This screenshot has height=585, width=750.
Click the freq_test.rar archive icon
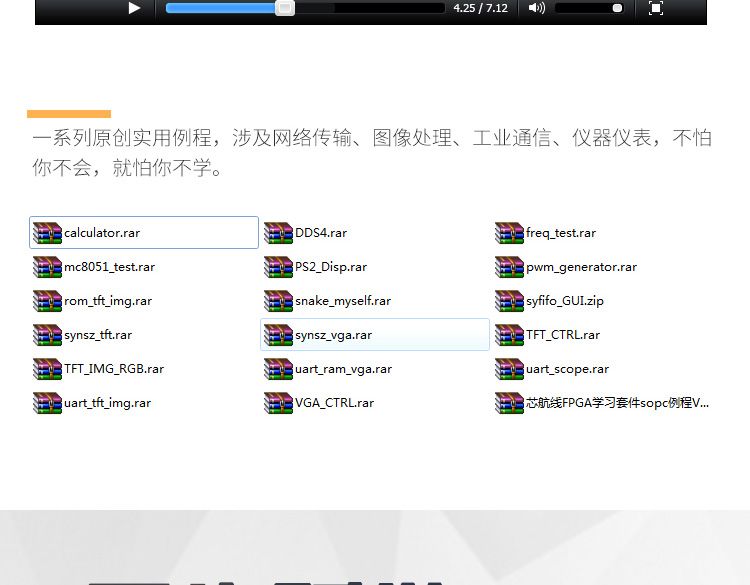(x=509, y=233)
